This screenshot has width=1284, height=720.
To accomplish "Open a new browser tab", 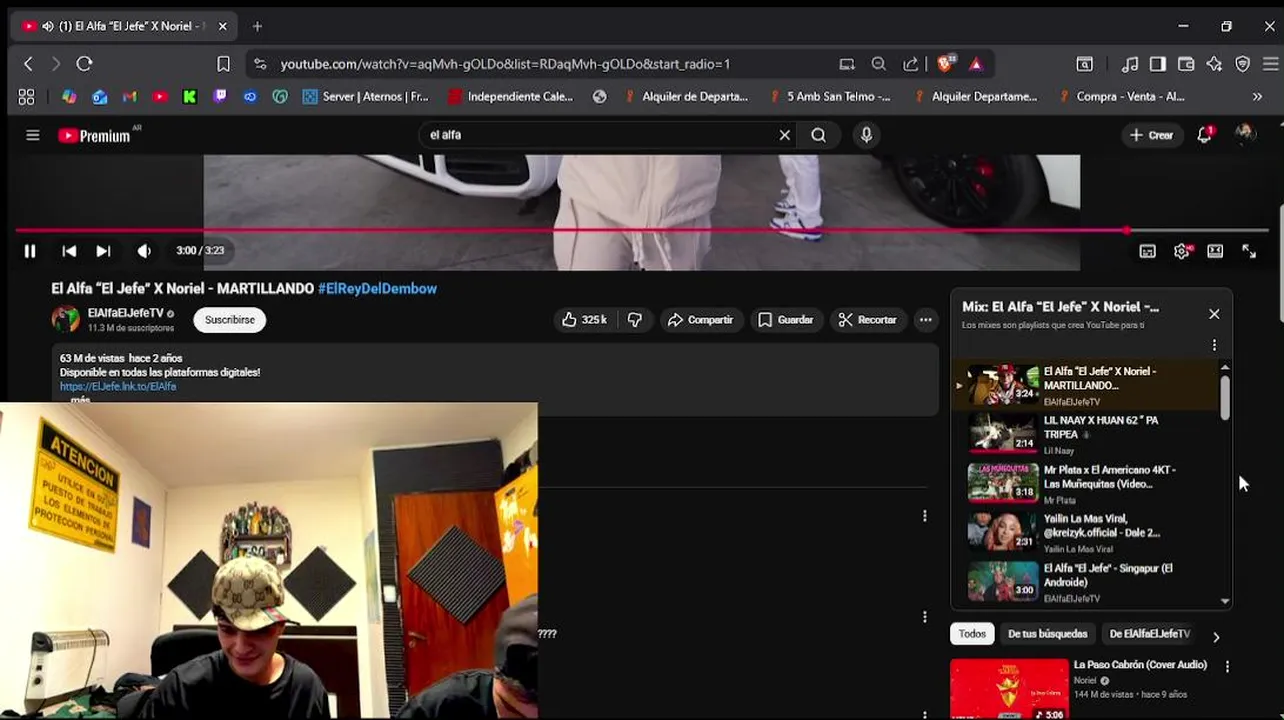I will [257, 26].
